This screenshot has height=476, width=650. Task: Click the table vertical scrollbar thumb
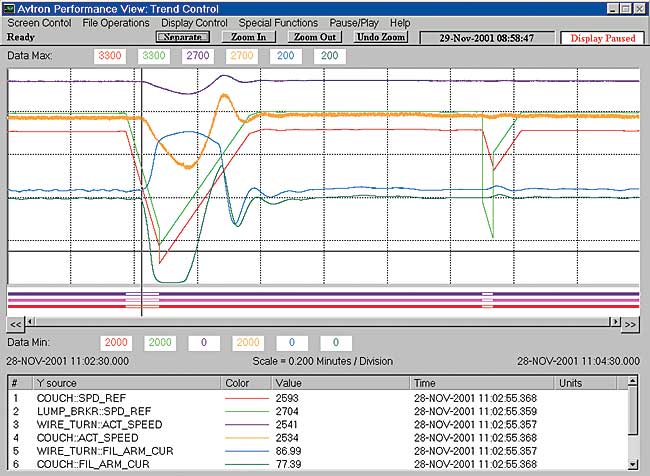(x=633, y=410)
